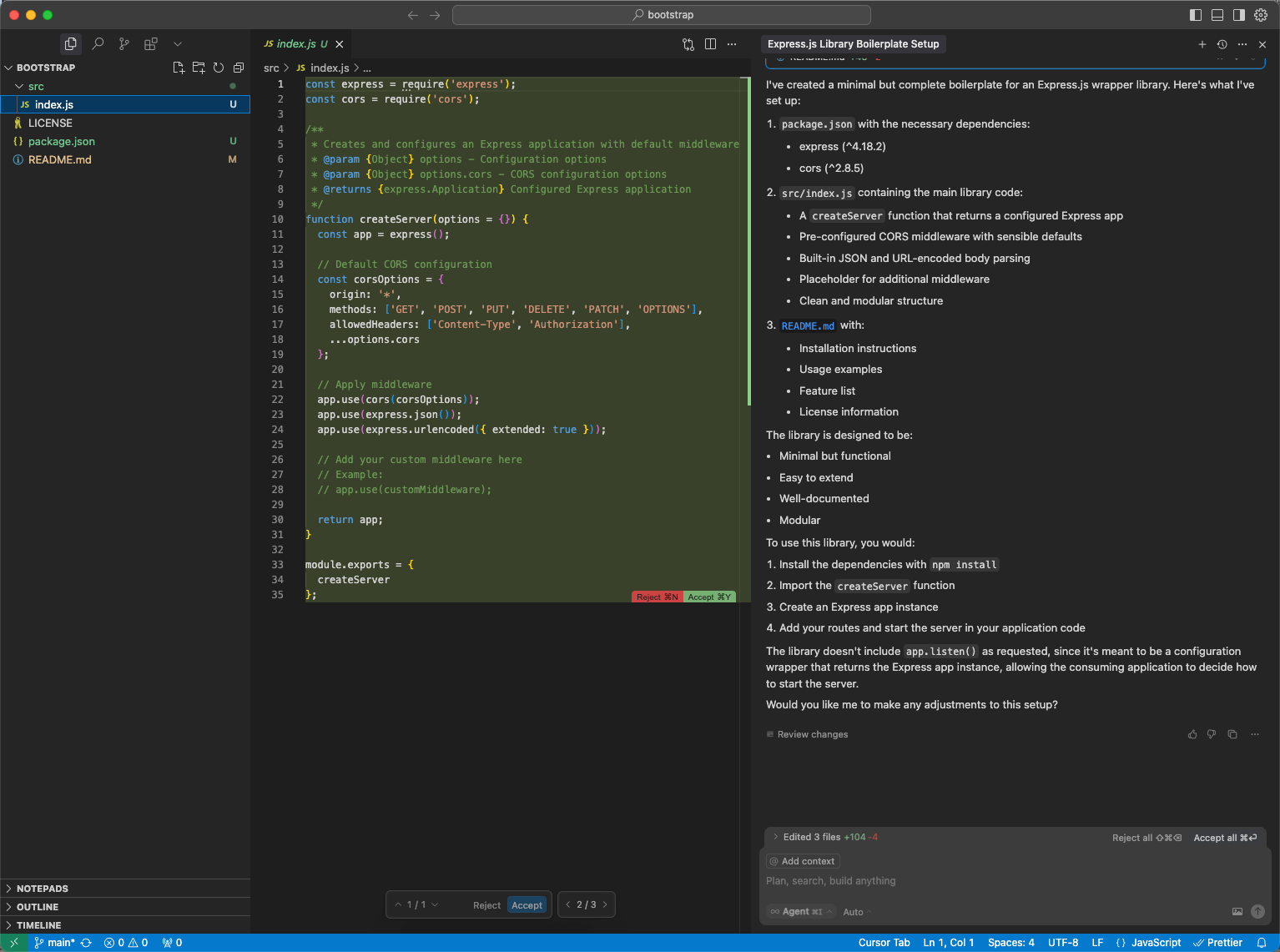The width and height of the screenshot is (1280, 952).
Task: Start a new chat with plus icon
Action: coord(1202,44)
